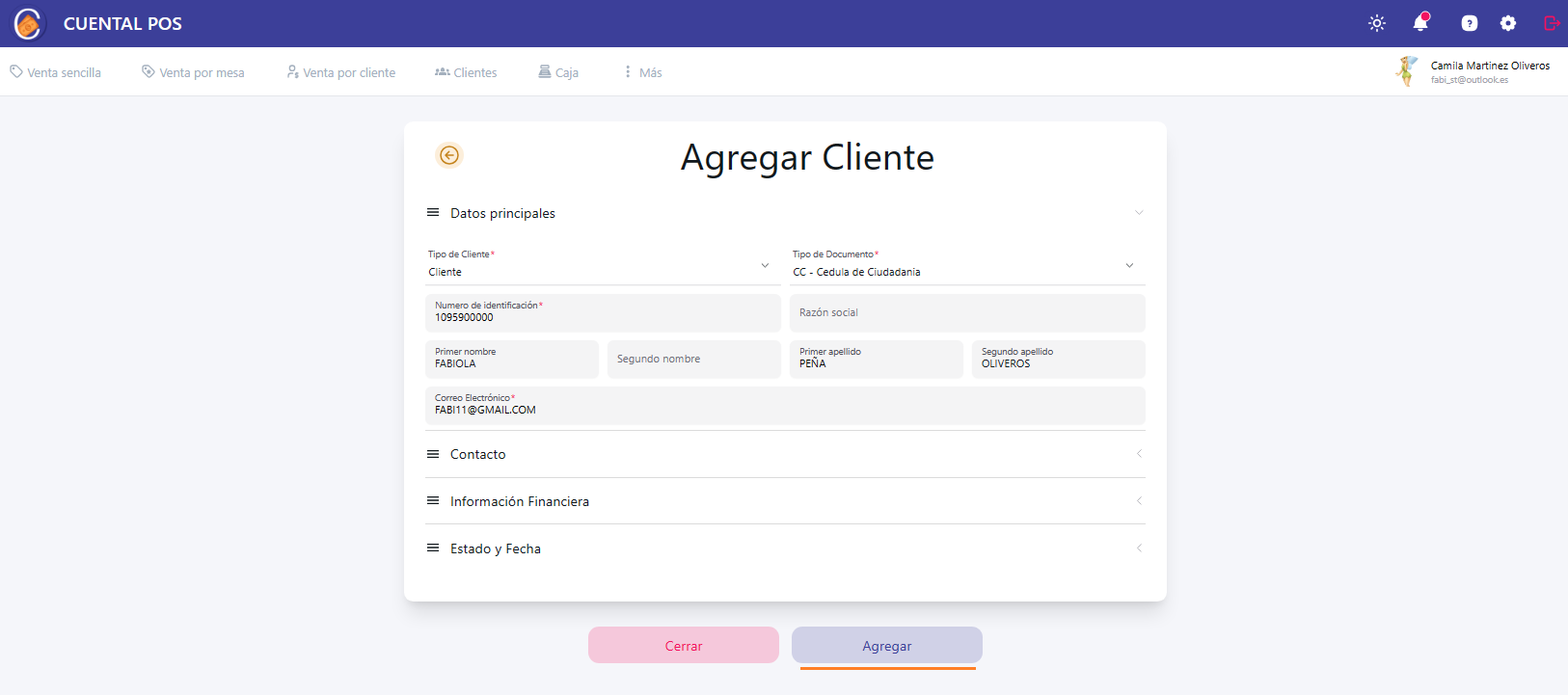Open the notifications bell

pos(1420,23)
